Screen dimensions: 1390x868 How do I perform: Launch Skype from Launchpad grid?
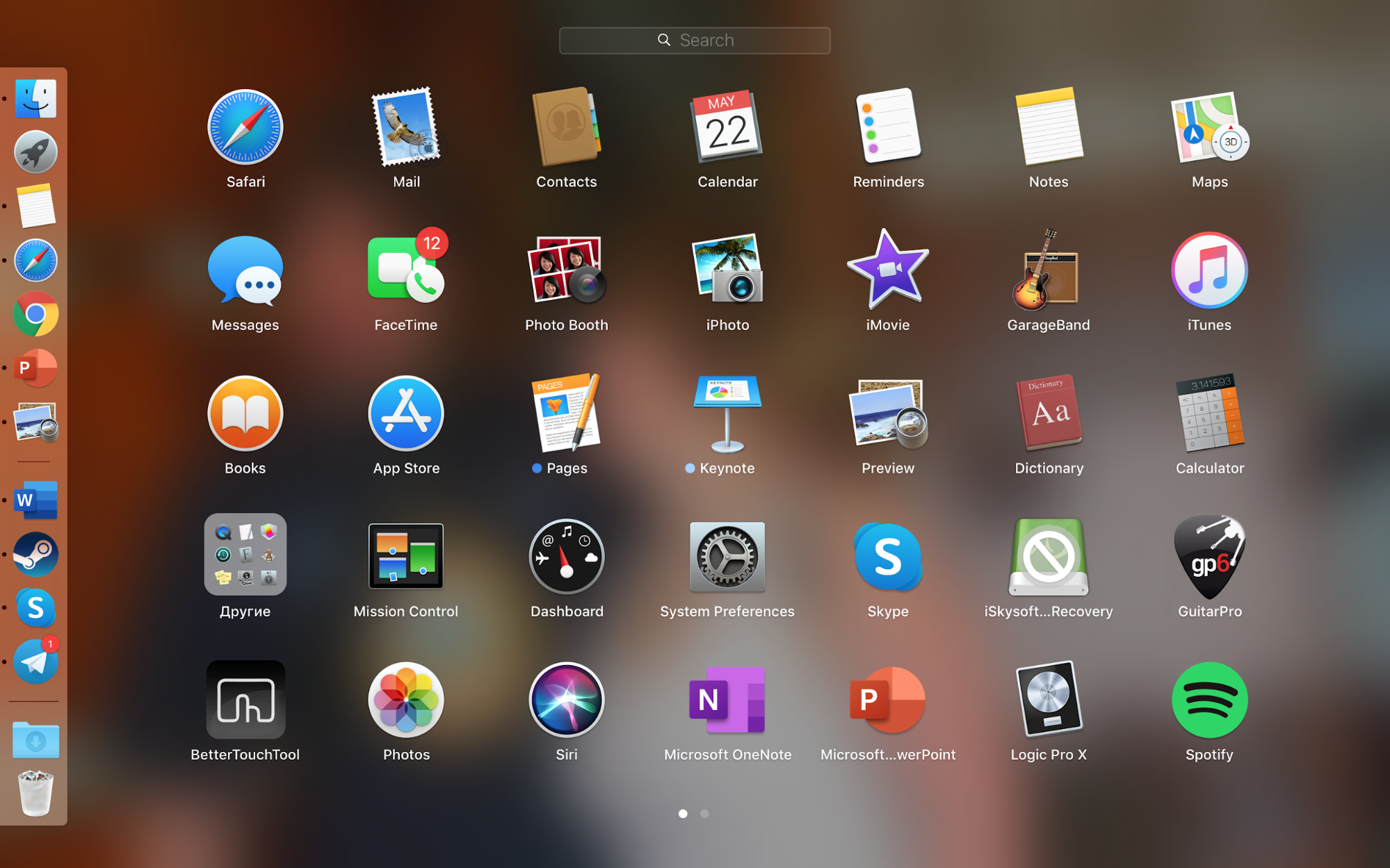888,557
